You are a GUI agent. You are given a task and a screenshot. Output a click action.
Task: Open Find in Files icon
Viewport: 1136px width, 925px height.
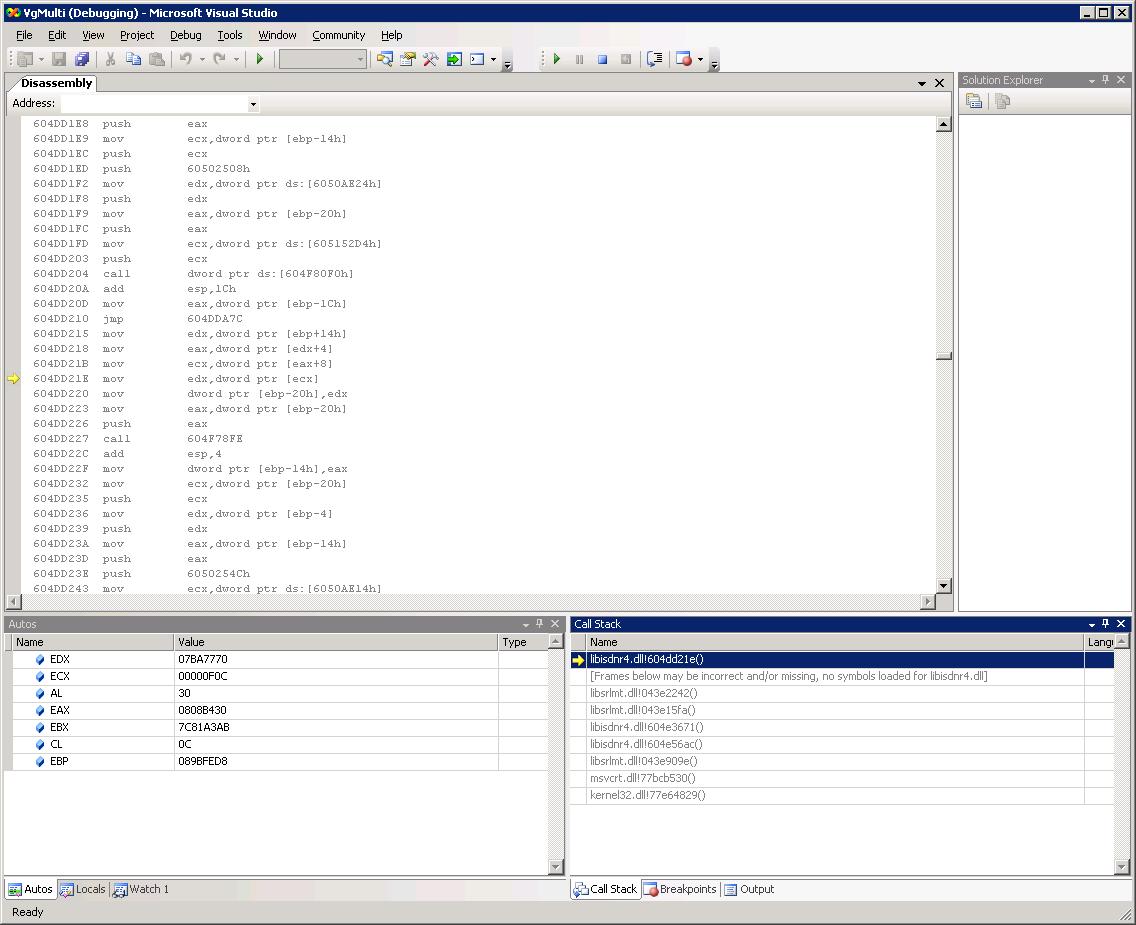[x=385, y=59]
